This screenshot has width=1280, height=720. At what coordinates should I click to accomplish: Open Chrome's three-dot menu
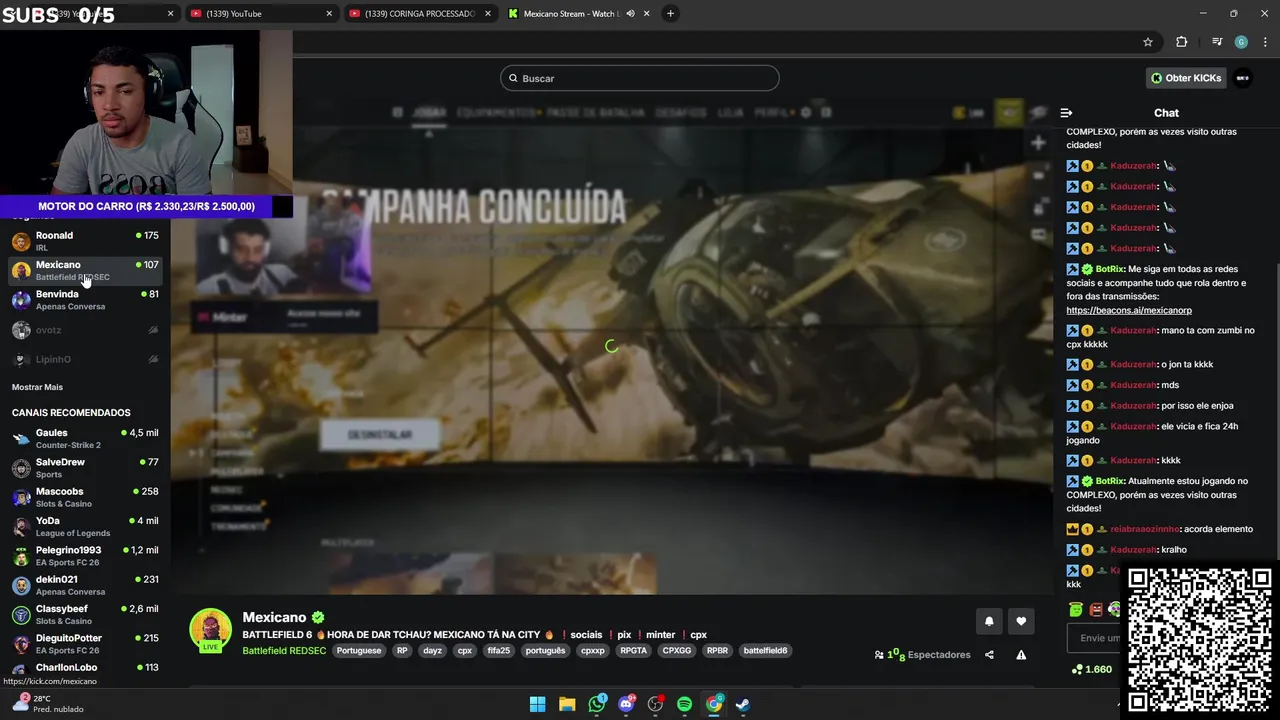click(x=1265, y=42)
